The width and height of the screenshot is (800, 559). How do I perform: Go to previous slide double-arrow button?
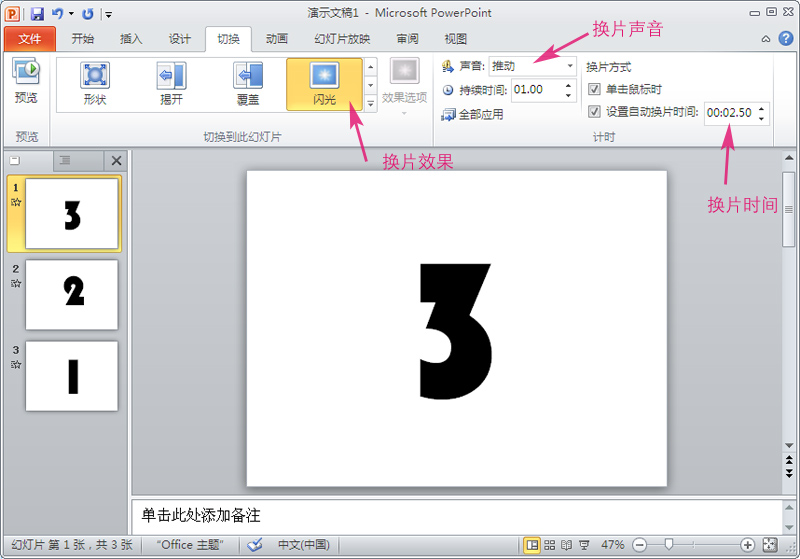pyautogui.click(x=789, y=461)
